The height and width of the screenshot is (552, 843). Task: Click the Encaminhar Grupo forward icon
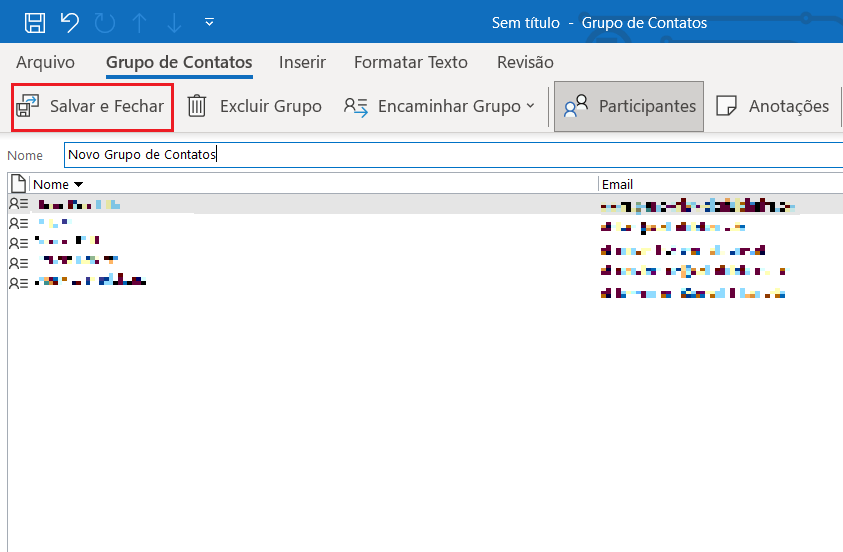coord(356,107)
